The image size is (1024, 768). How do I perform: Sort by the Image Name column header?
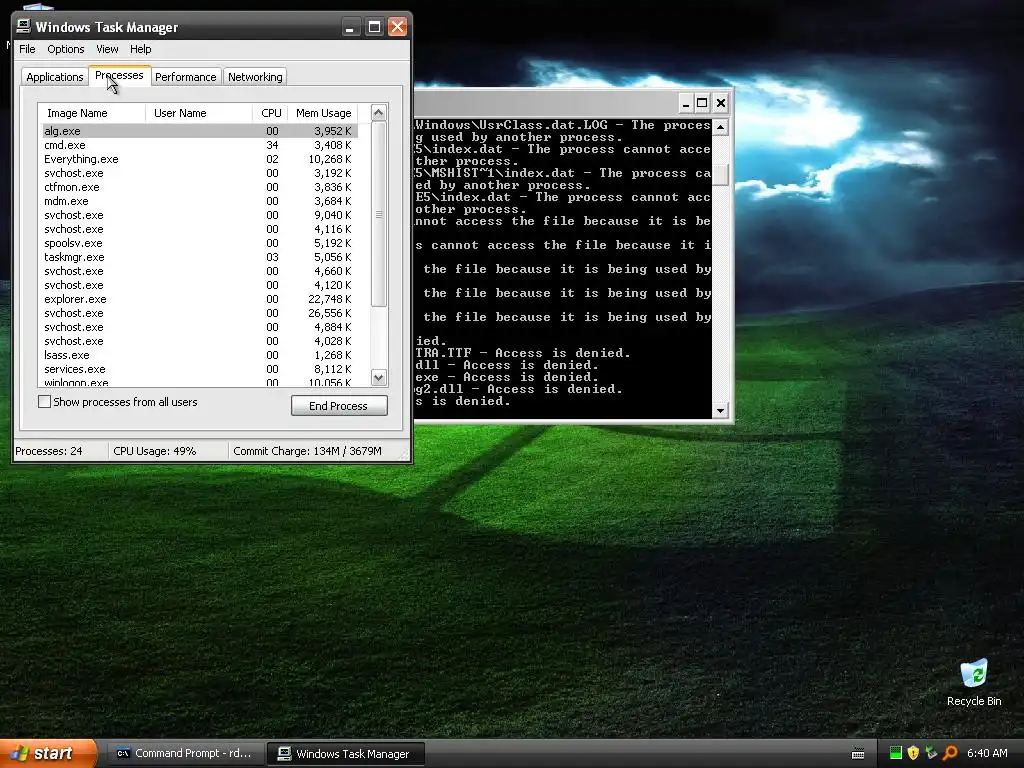coord(92,113)
